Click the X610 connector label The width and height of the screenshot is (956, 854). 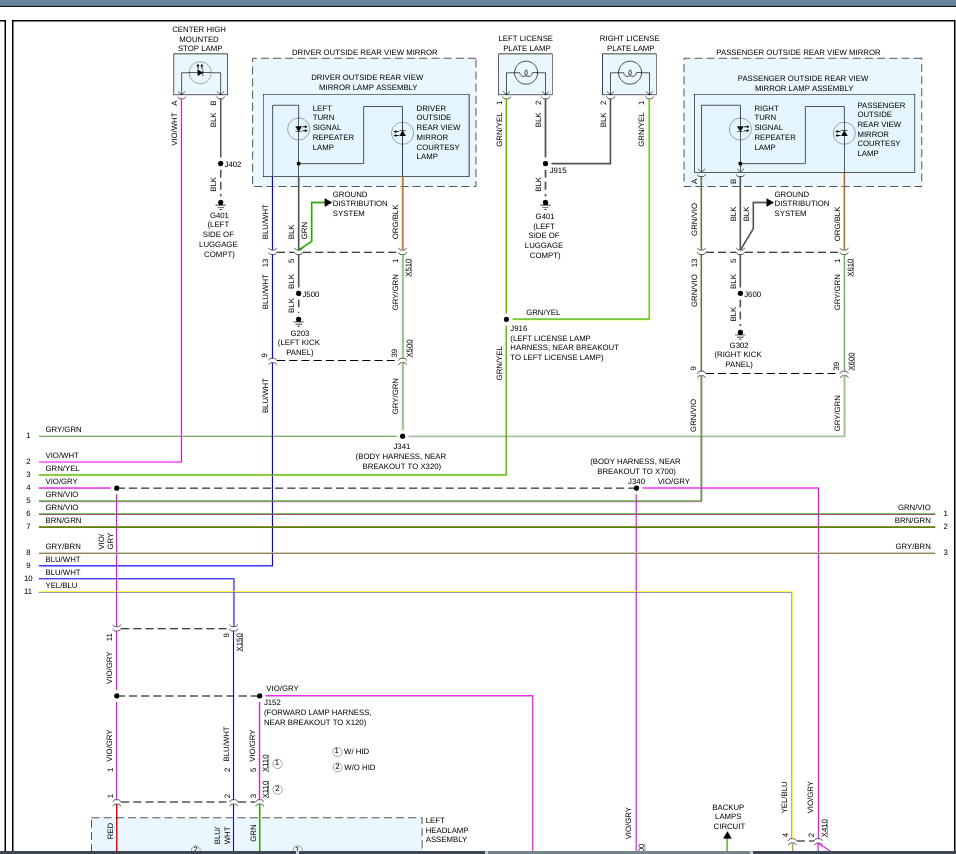(x=851, y=268)
